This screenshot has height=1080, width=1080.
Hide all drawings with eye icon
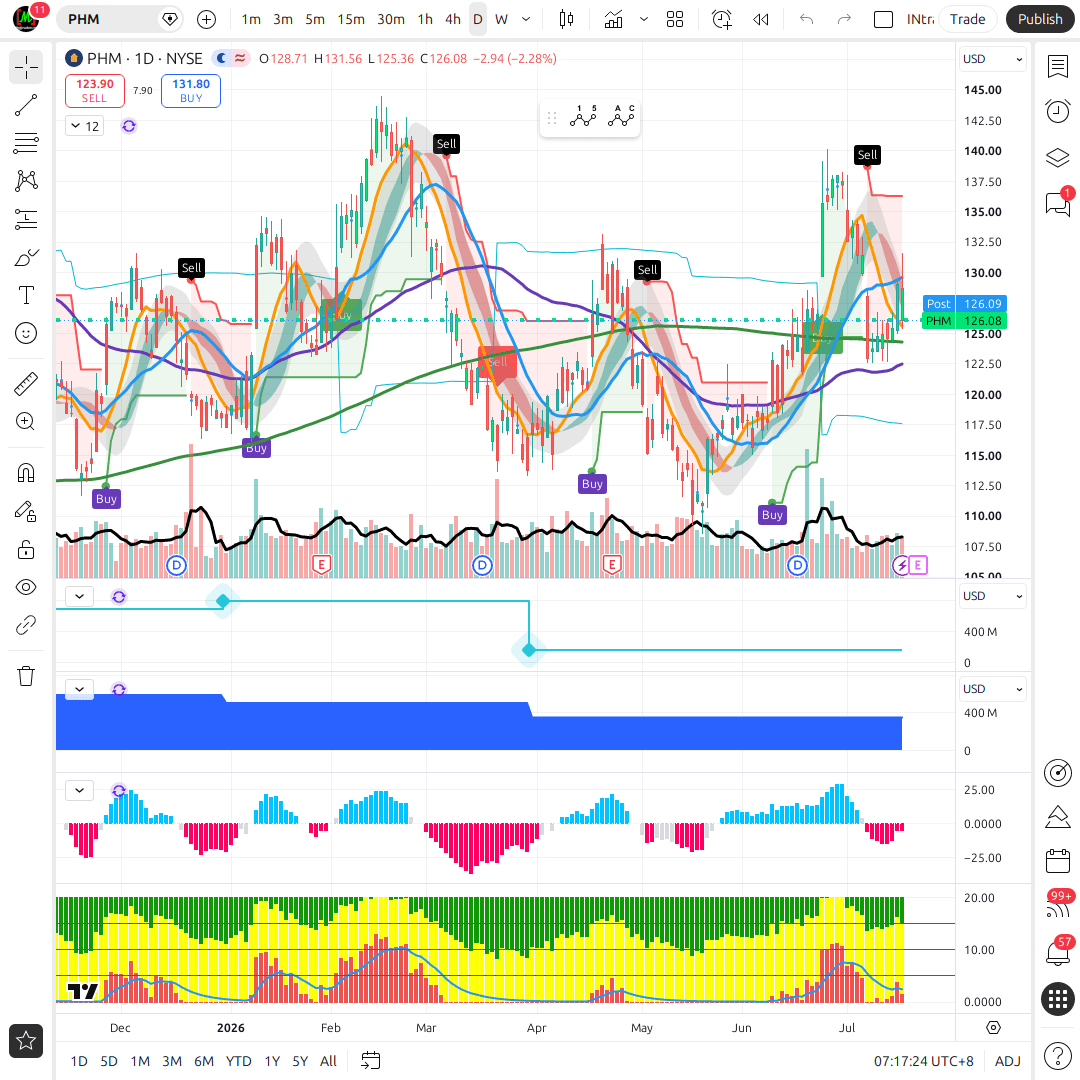[x=26, y=588]
